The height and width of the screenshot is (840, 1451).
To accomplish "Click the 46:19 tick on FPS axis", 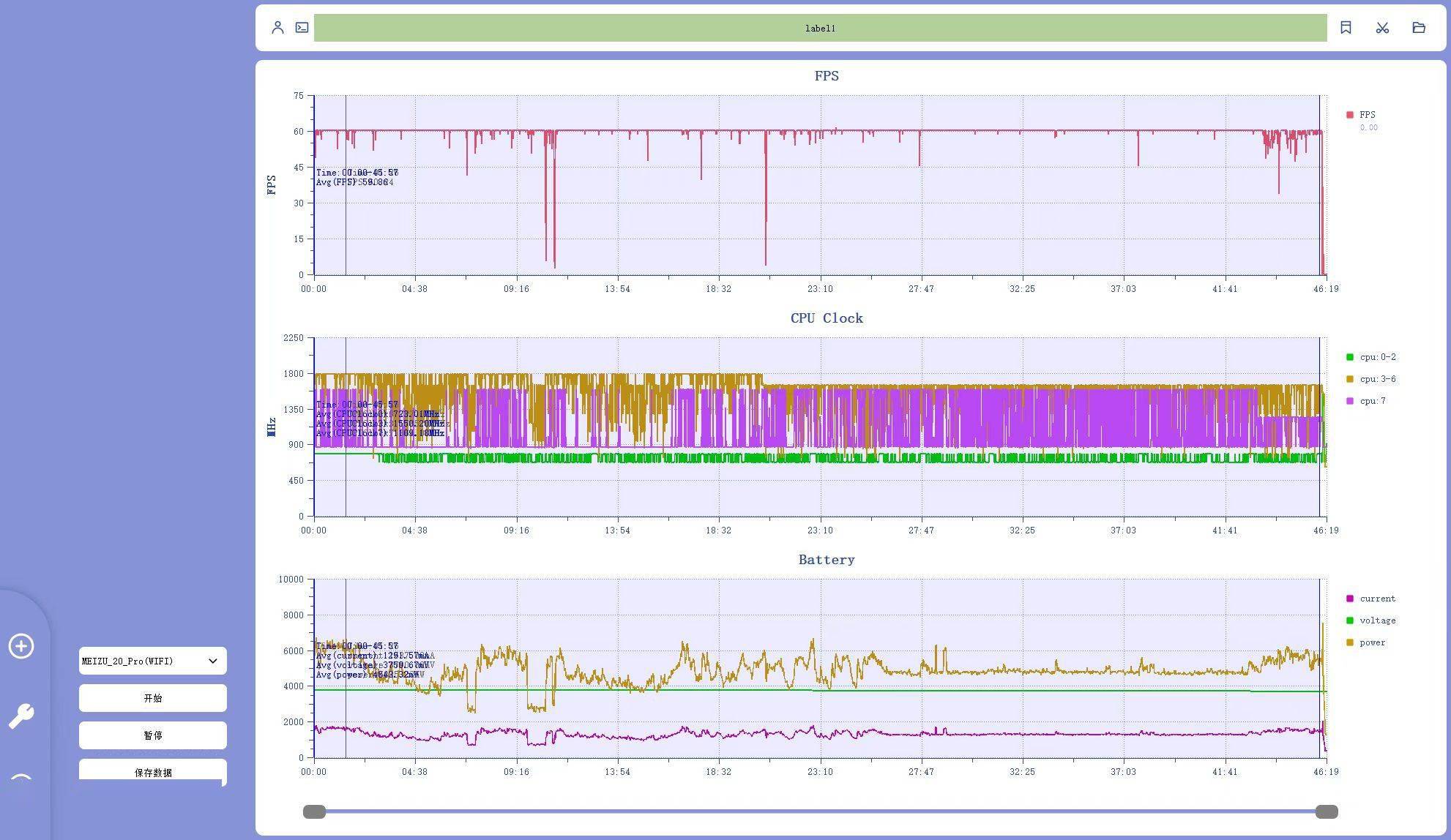I will click(x=1326, y=289).
